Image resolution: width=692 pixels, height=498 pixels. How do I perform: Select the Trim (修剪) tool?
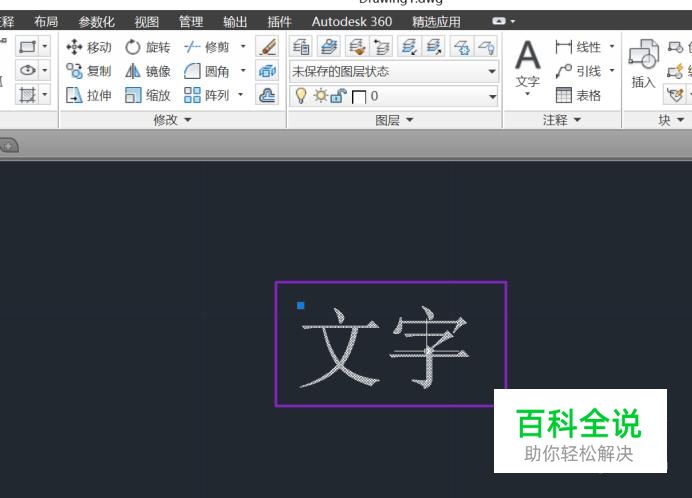(207, 47)
